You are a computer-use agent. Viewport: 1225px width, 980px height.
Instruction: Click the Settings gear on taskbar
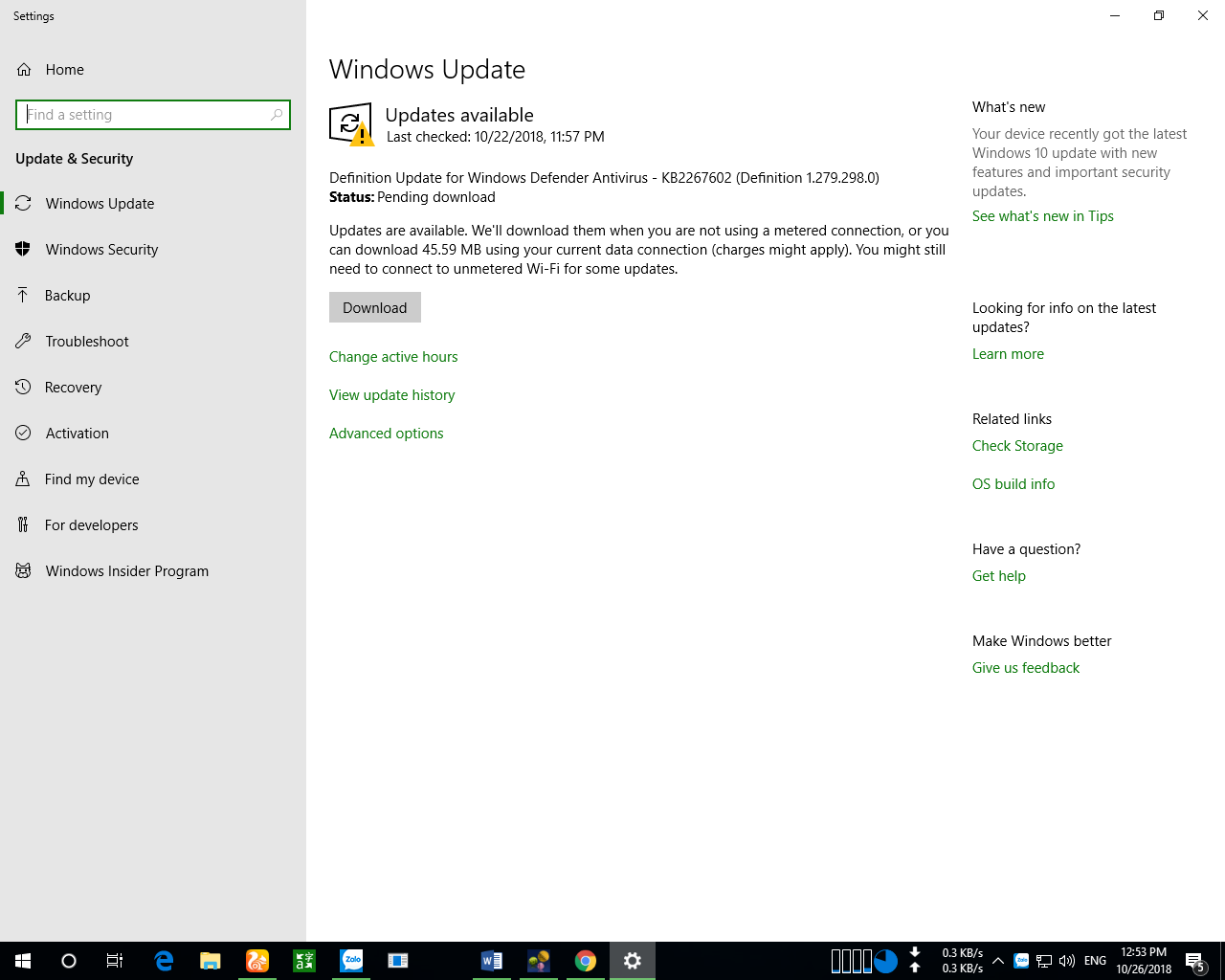(633, 961)
